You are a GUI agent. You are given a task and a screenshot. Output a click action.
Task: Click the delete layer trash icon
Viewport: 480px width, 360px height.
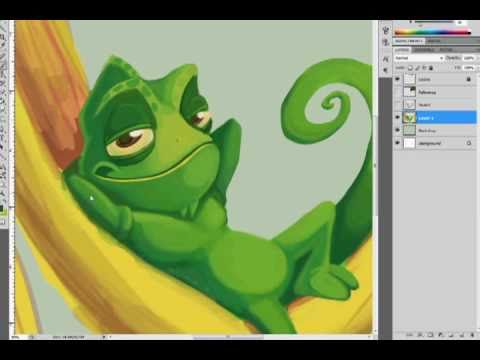472,334
